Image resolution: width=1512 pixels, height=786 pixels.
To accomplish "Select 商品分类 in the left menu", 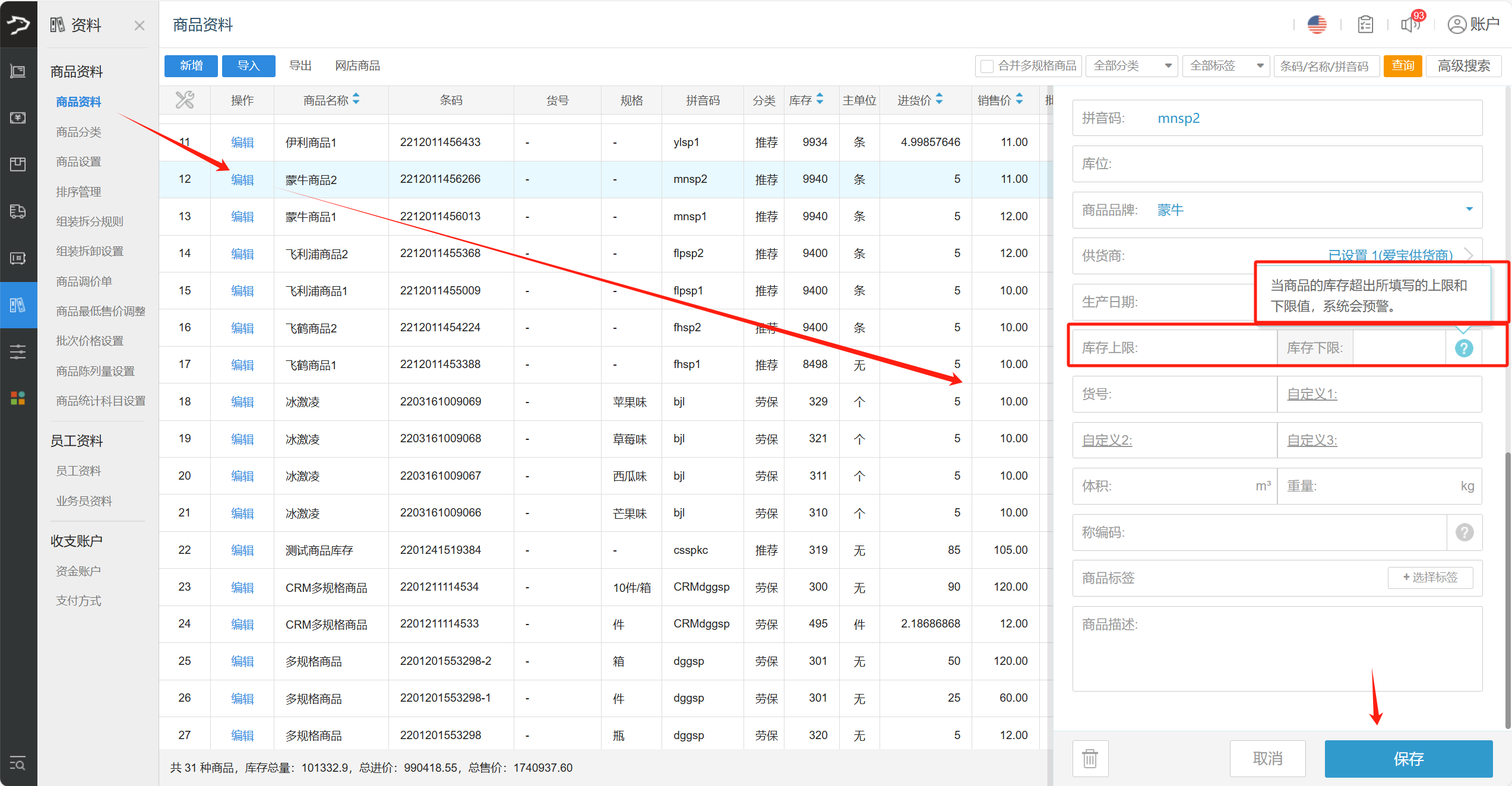I will click(78, 131).
